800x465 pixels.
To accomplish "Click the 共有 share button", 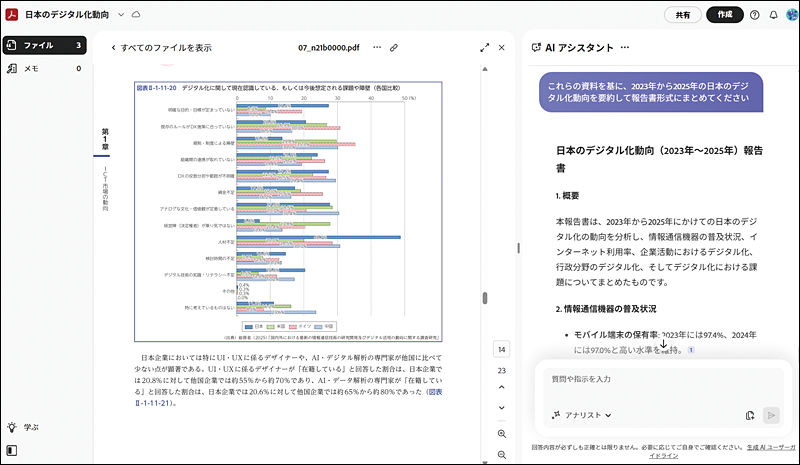I will (682, 15).
